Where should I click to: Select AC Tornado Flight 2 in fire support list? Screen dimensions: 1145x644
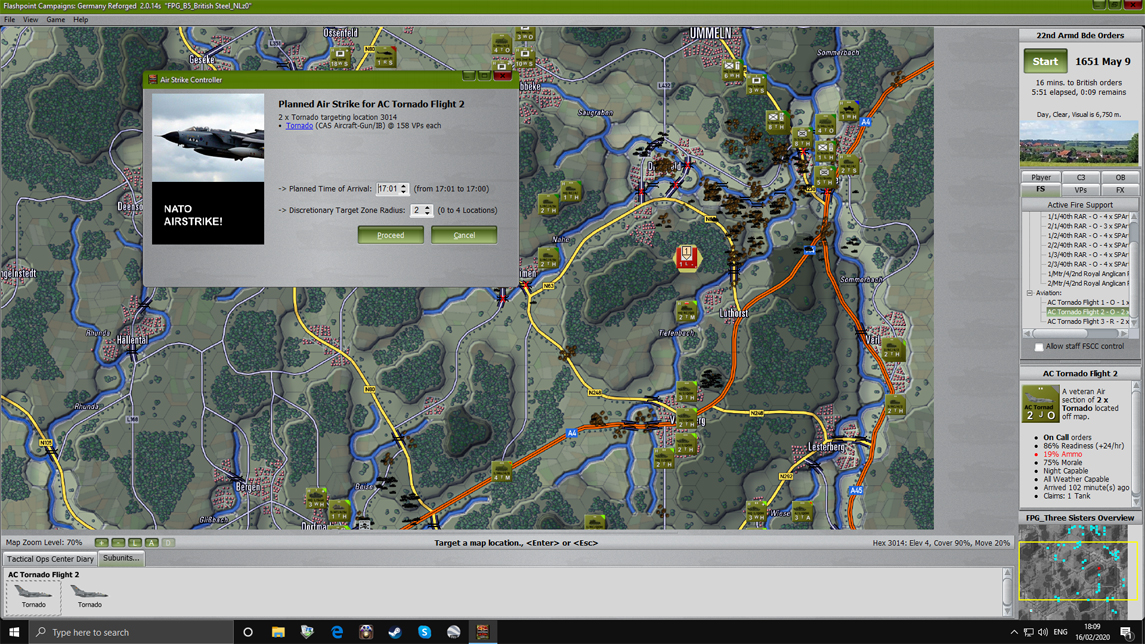(x=1087, y=312)
